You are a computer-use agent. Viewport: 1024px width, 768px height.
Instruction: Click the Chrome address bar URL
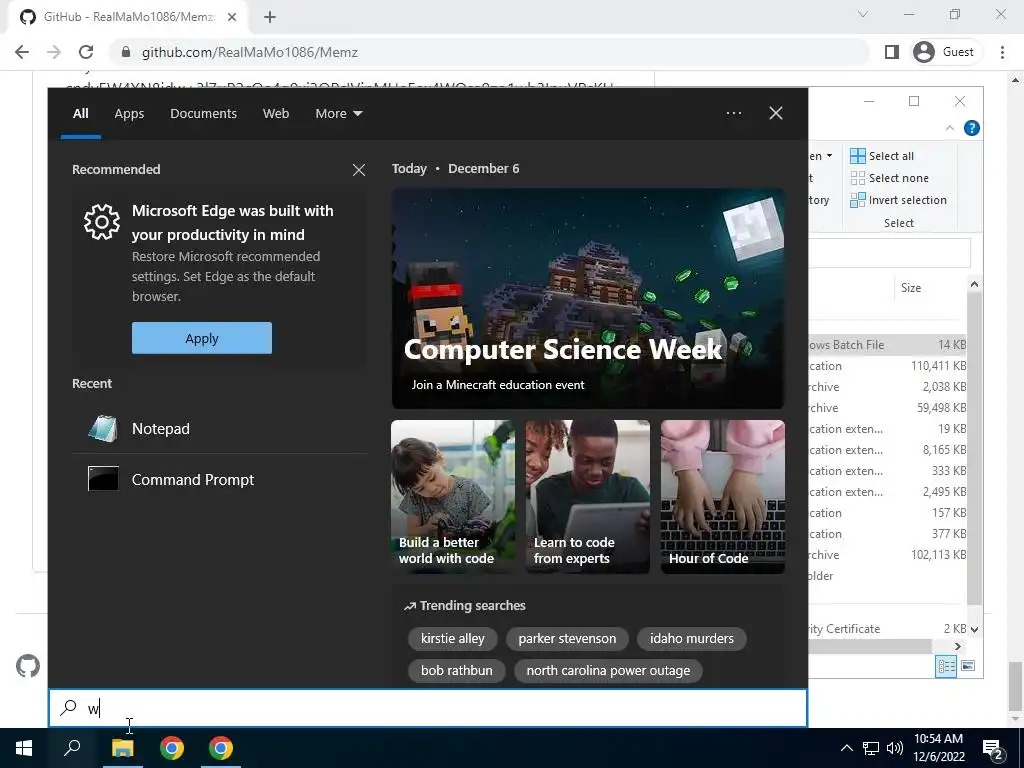(250, 52)
